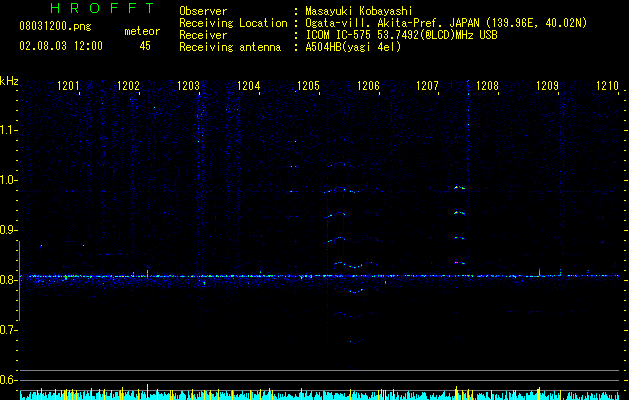Click the gray vertical range bar beside 0.8 kHz
Screen dimensions: 629x400
(x=20, y=281)
